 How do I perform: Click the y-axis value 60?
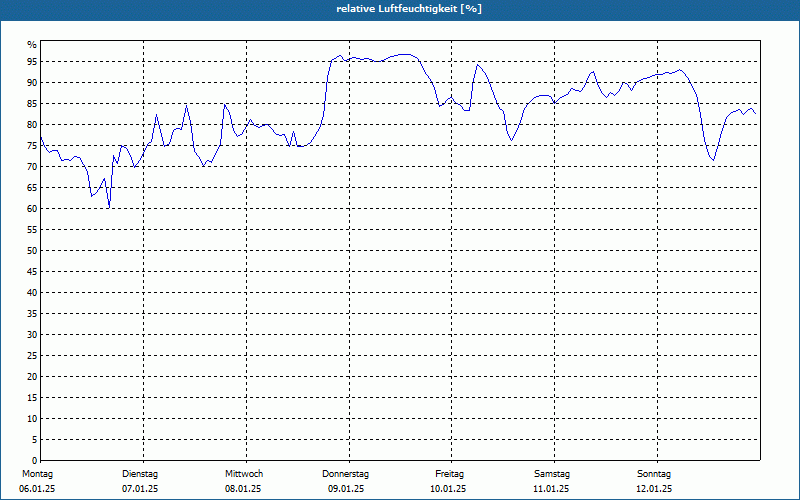[x=32, y=209]
